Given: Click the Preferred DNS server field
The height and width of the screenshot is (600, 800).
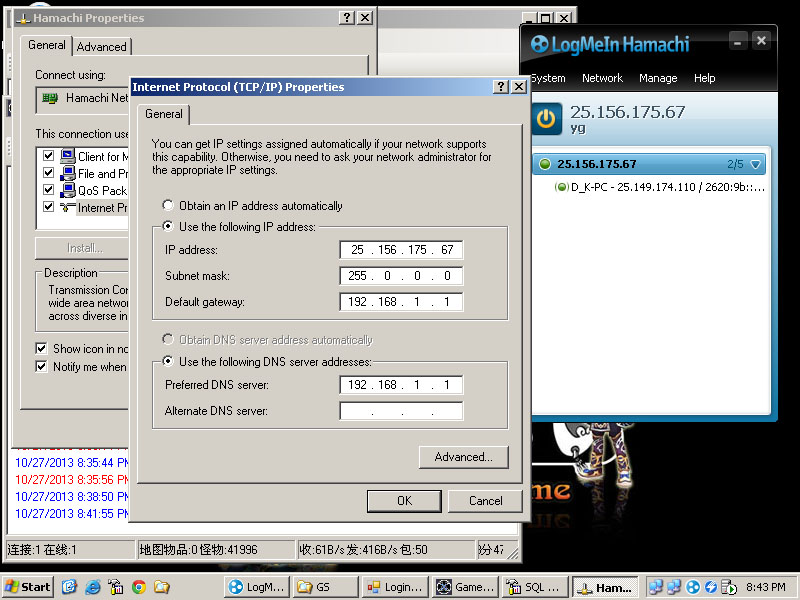Looking at the screenshot, I should click(x=402, y=385).
